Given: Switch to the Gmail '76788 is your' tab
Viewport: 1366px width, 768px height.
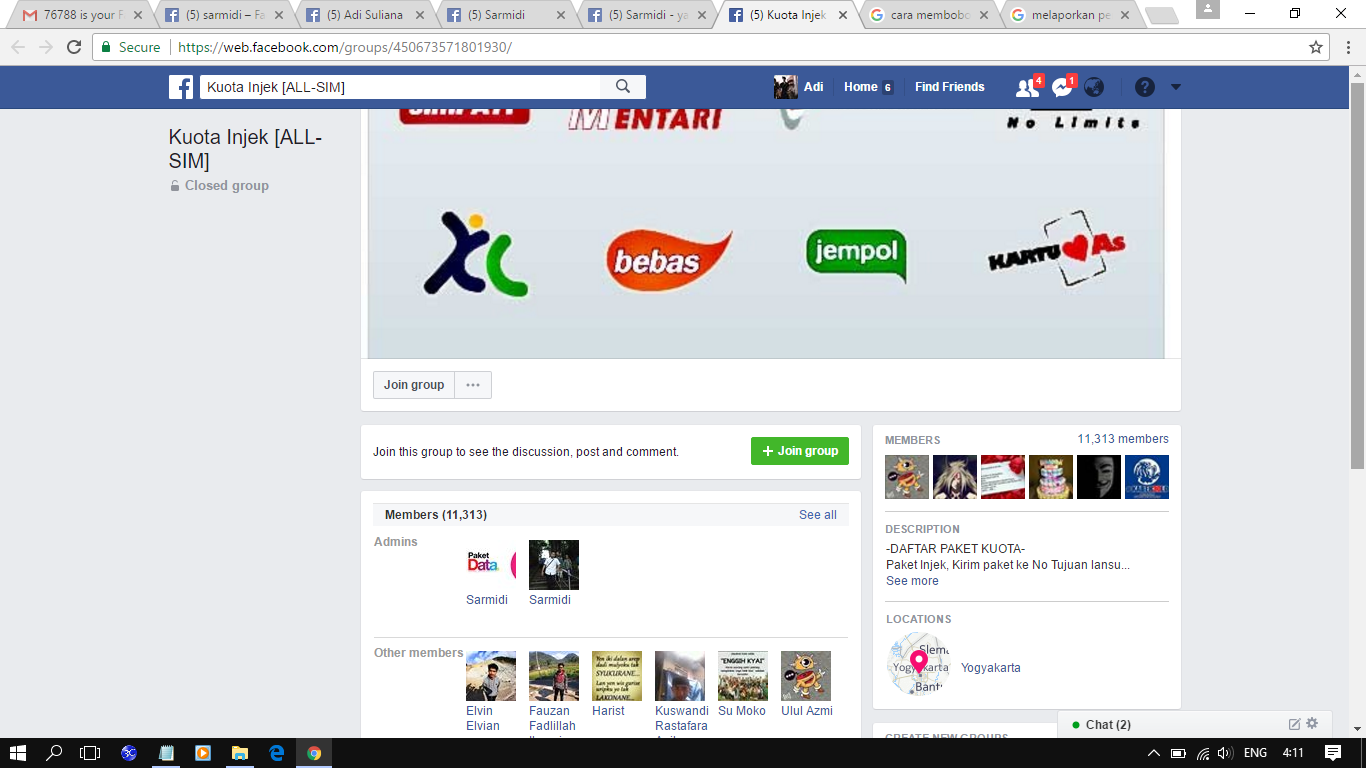Looking at the screenshot, I should pos(79,15).
